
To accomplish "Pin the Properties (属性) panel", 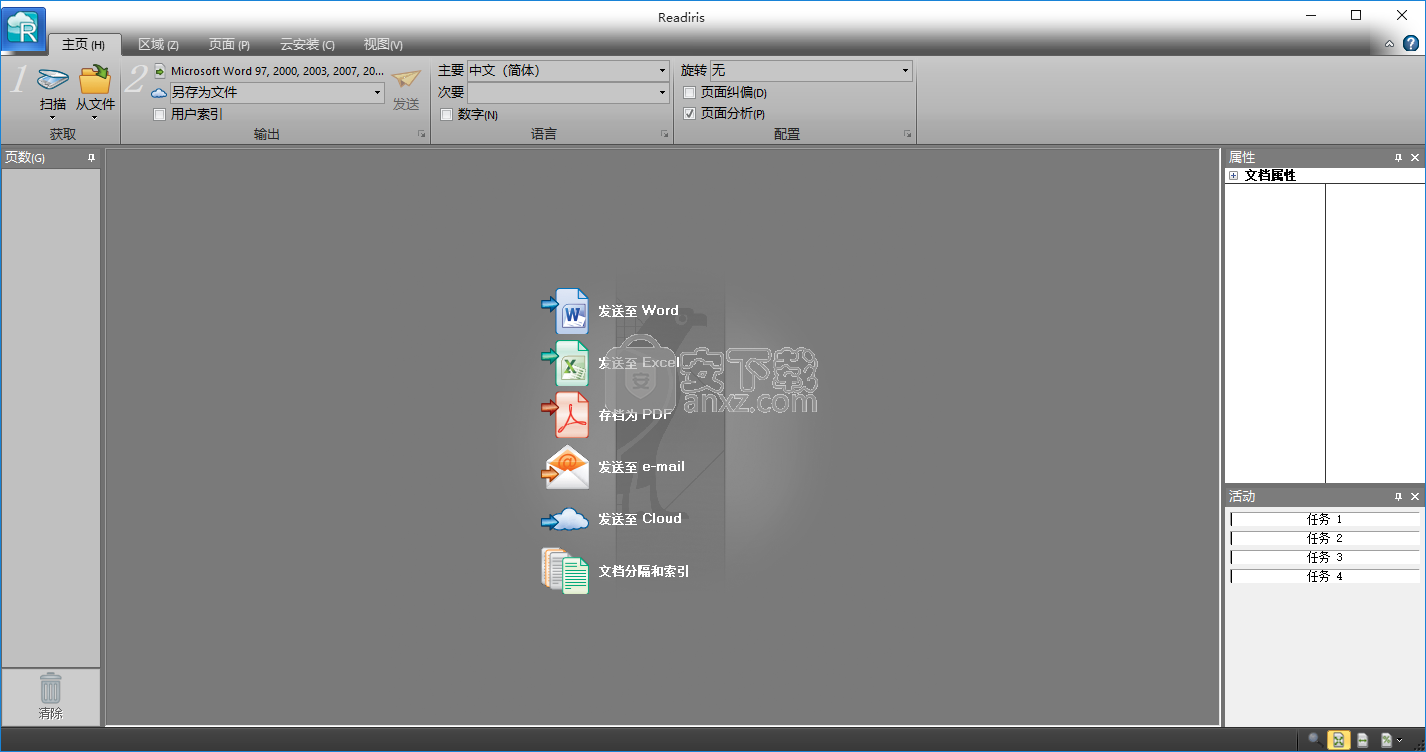I will [1398, 158].
